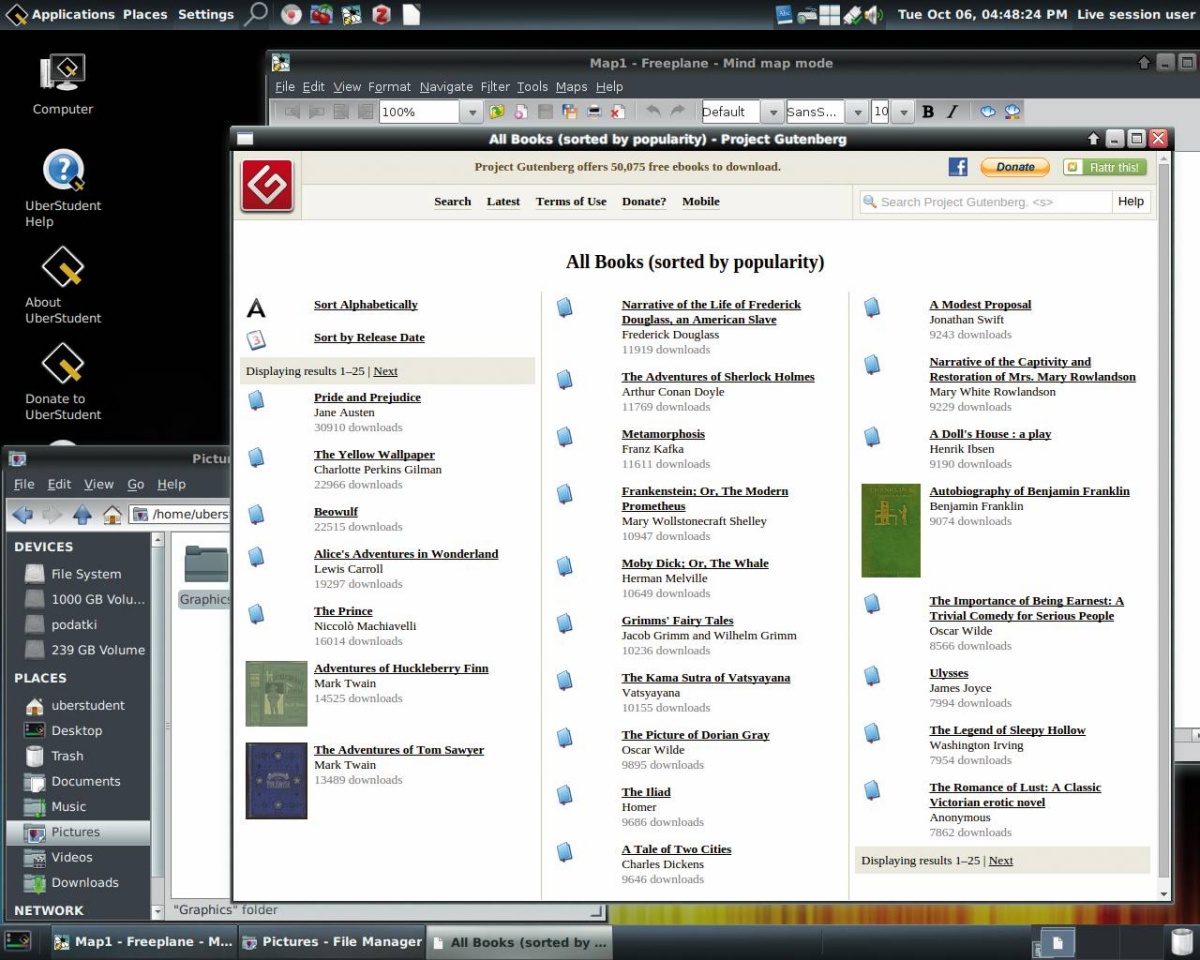Open the trash icon in bottom panel

(1182, 942)
